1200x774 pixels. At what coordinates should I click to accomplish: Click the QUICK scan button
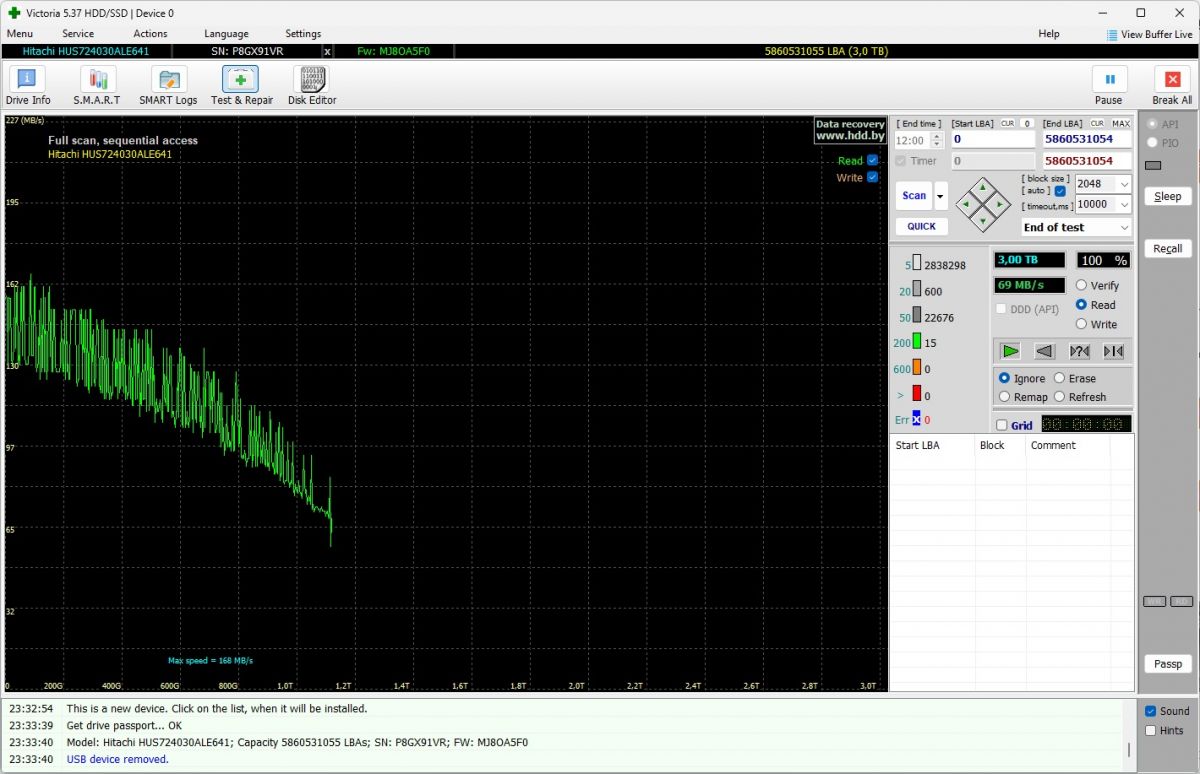click(x=921, y=226)
